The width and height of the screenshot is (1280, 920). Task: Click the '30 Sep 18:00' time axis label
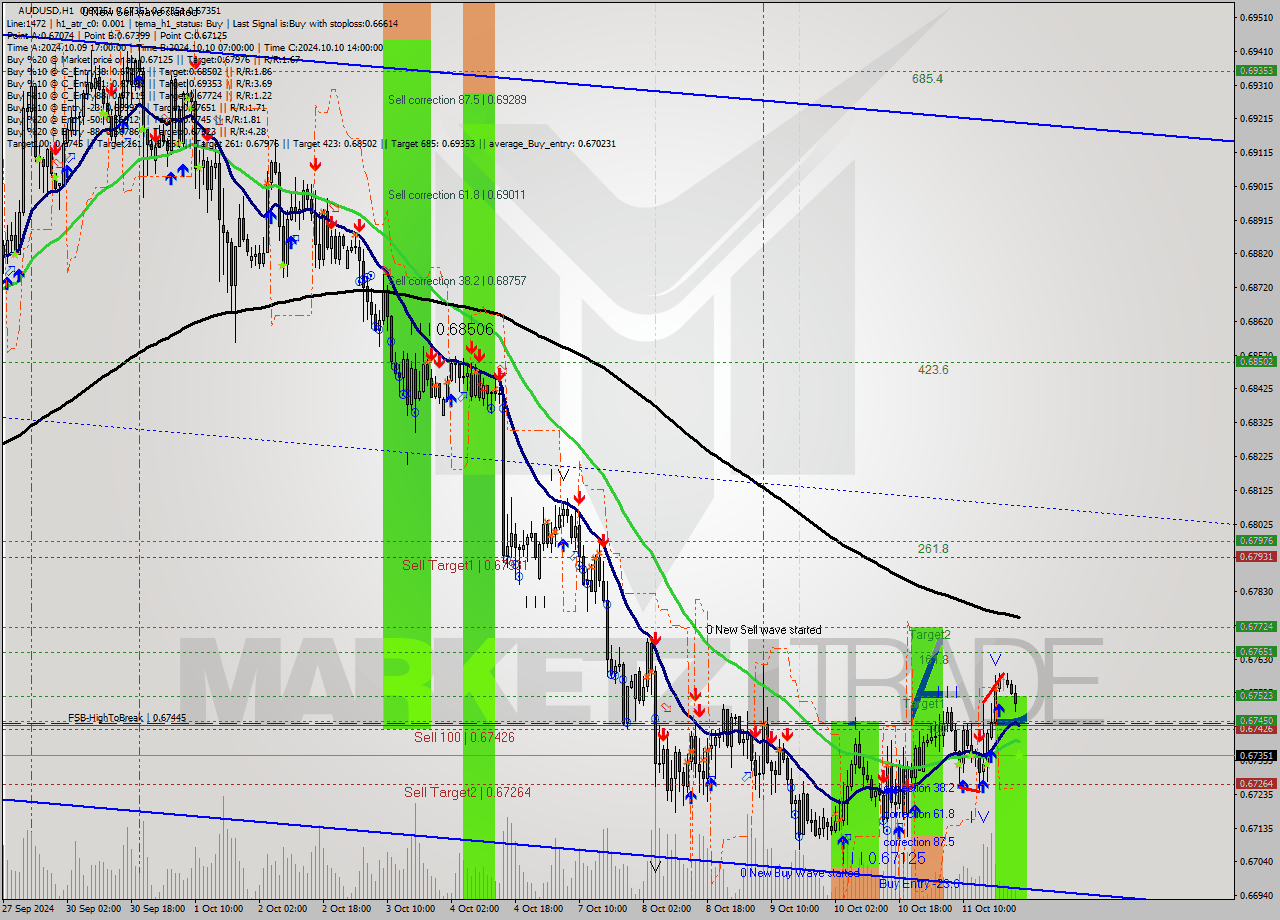(158, 909)
